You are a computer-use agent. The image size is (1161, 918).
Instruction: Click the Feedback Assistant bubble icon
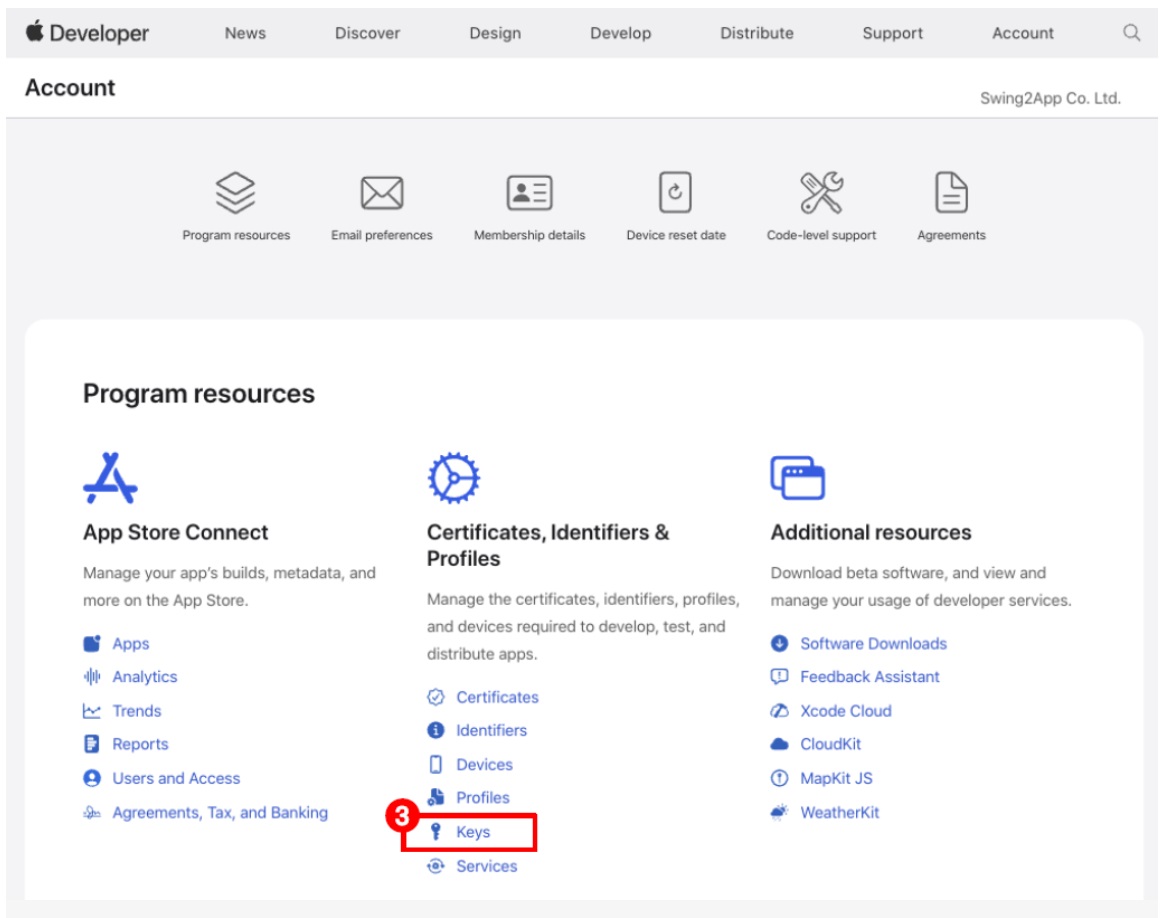780,677
